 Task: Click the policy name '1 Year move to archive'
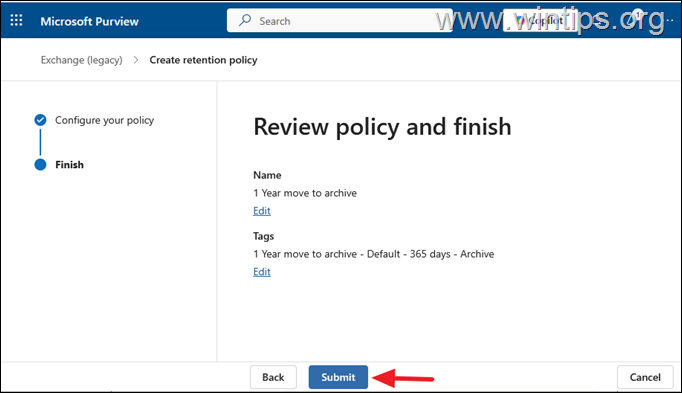[305, 193]
